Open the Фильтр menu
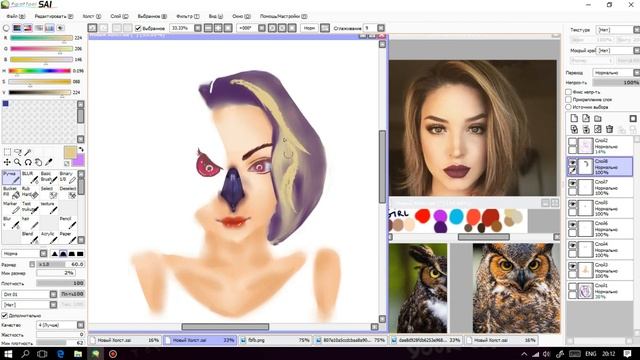 (x=188, y=16)
